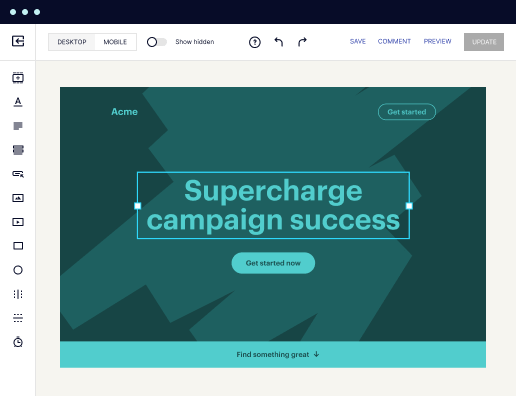The image size is (516, 396).
Task: Open the Comment option
Action: [394, 42]
